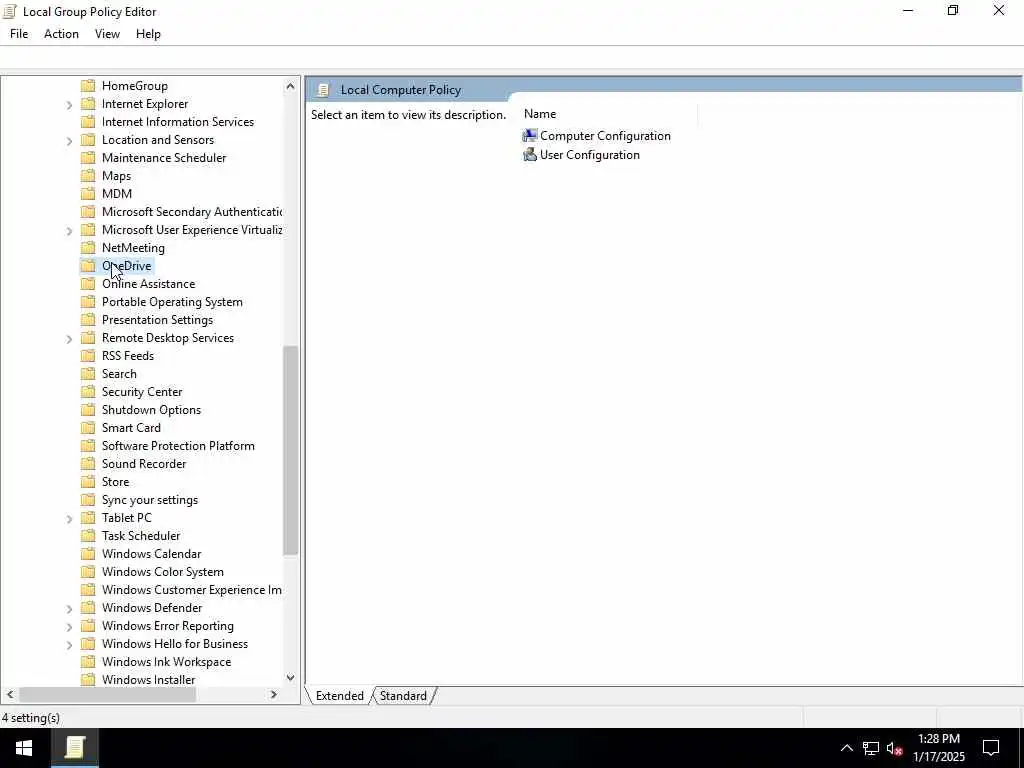The width and height of the screenshot is (1024, 768).
Task: Click the Maintenance Scheduler folder icon
Action: click(x=88, y=157)
